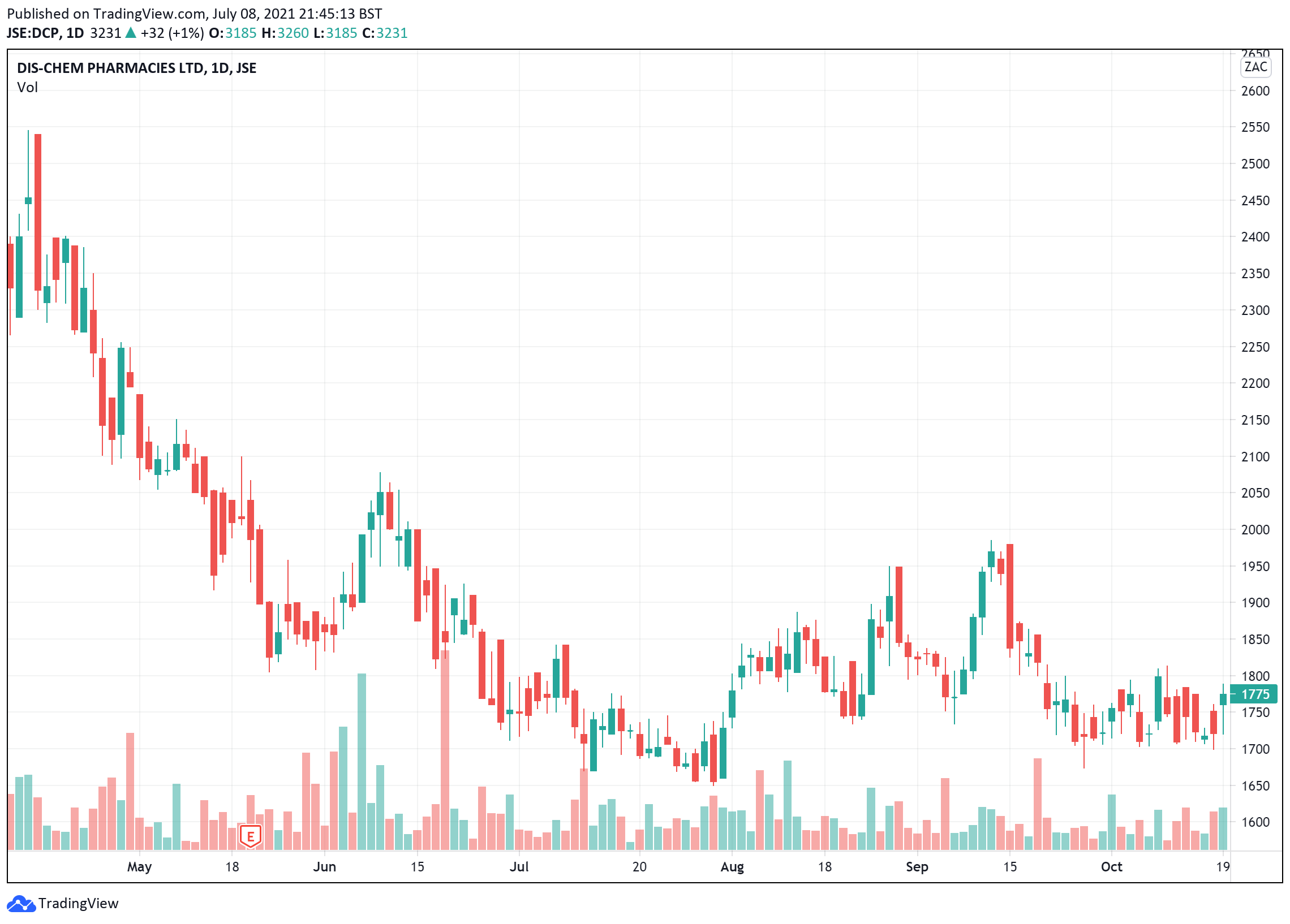Click the 3231 last price in header
1290x924 pixels.
[x=106, y=33]
